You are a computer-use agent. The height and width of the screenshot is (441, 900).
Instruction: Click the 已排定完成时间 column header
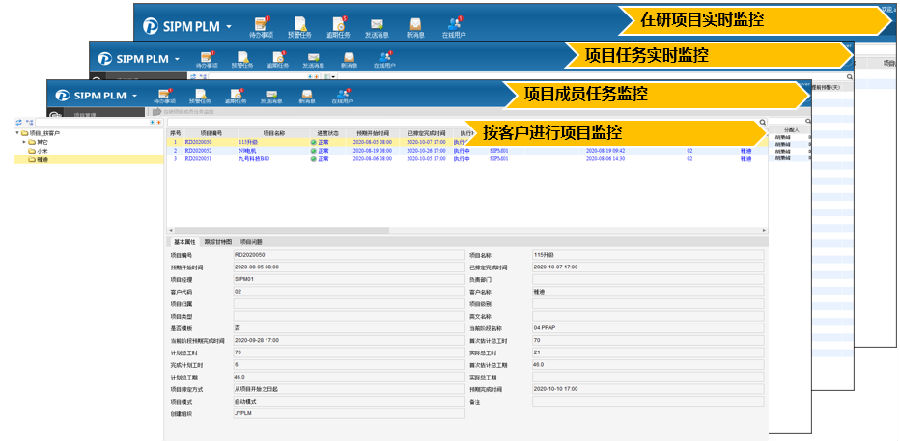point(426,132)
